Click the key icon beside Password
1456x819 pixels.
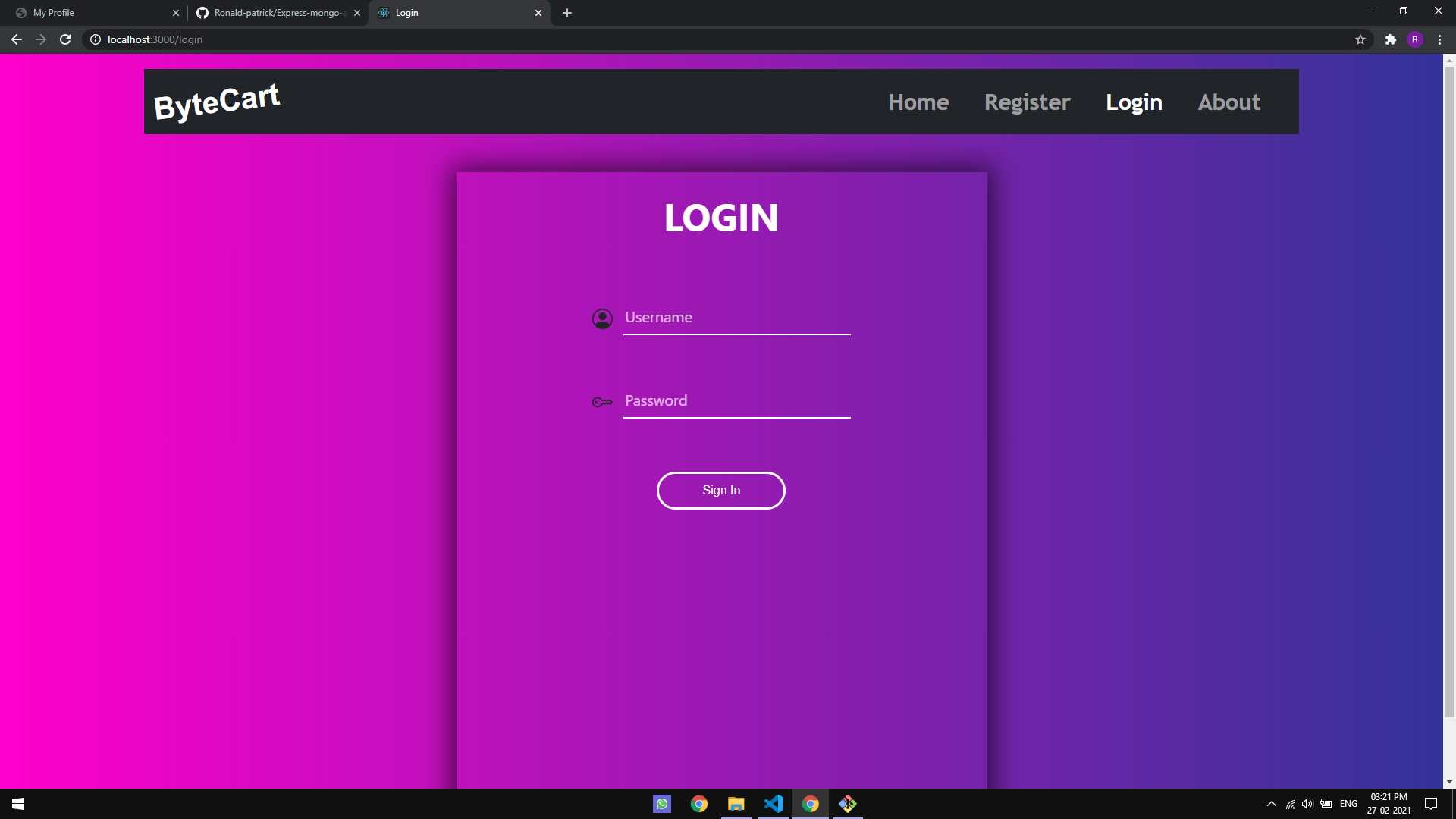[602, 402]
